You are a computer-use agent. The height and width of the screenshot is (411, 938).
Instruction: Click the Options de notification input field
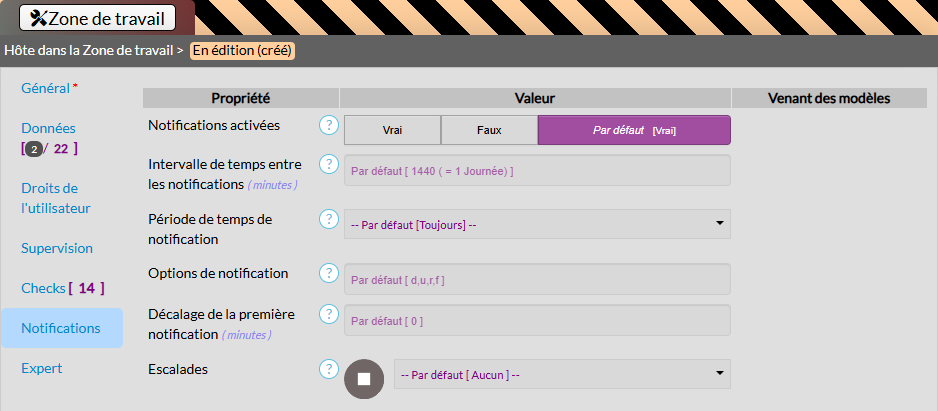(537, 280)
